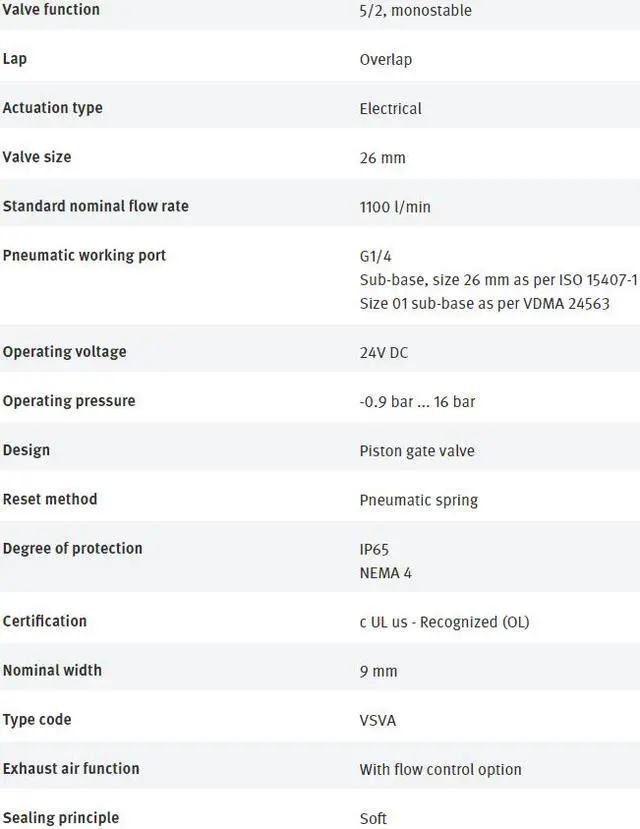Screen dimensions: 640x829
Task: Select the "Piston gate valve" design value
Action: 417,451
